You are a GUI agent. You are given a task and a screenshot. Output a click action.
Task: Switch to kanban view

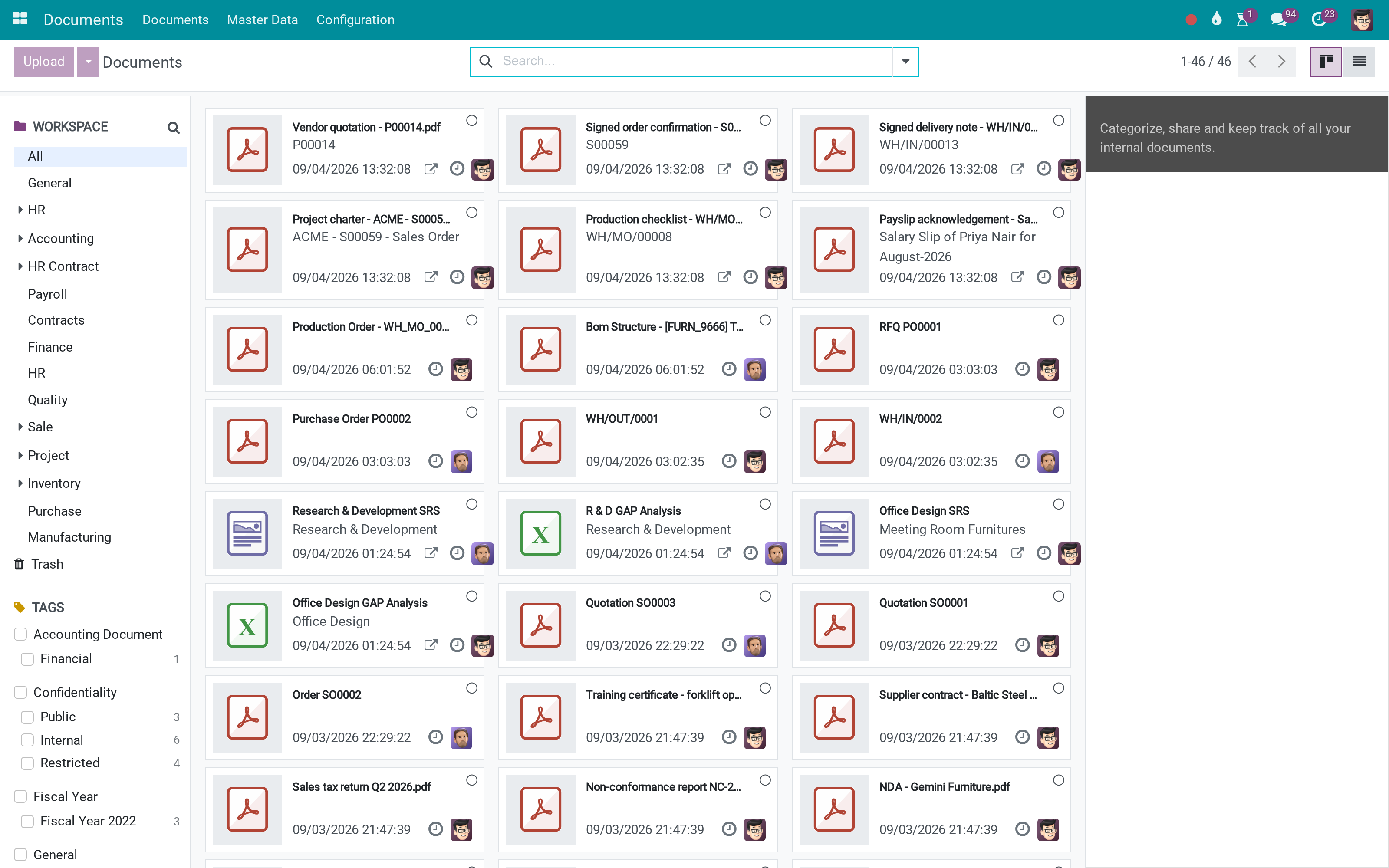pos(1325,62)
